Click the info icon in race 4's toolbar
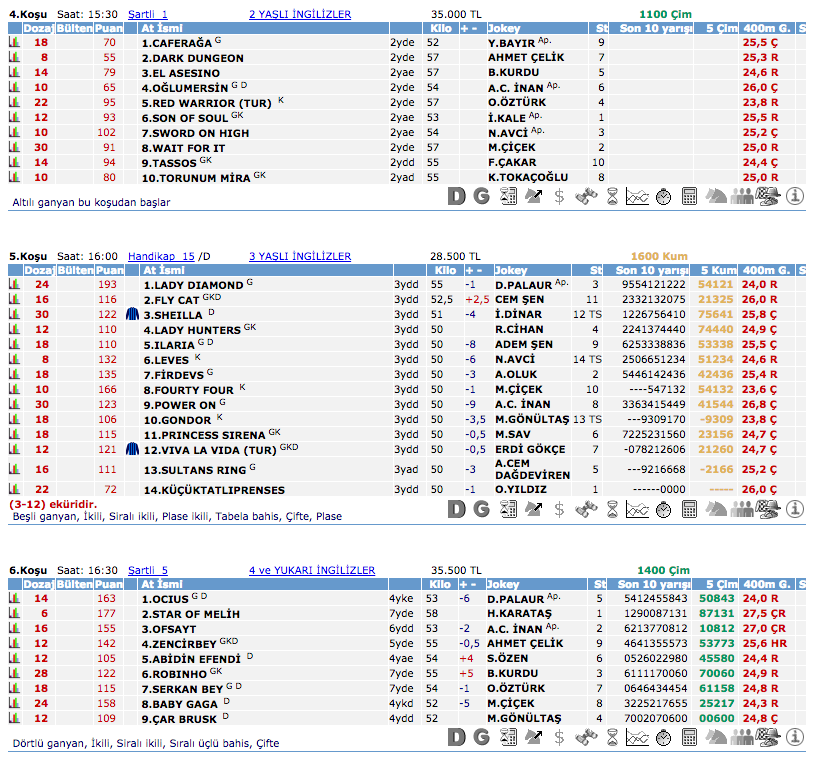Image resolution: width=833 pixels, height=758 pixels. pyautogui.click(x=795, y=196)
